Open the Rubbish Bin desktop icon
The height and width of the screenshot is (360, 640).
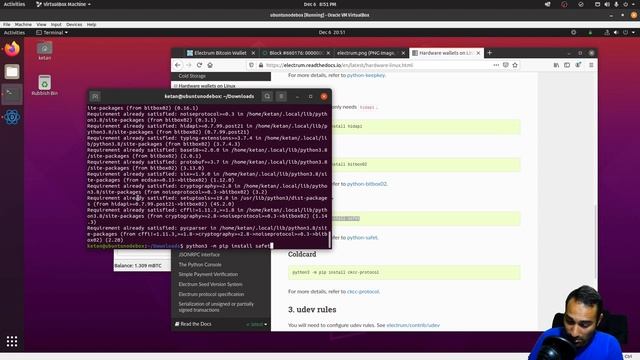(x=44, y=85)
